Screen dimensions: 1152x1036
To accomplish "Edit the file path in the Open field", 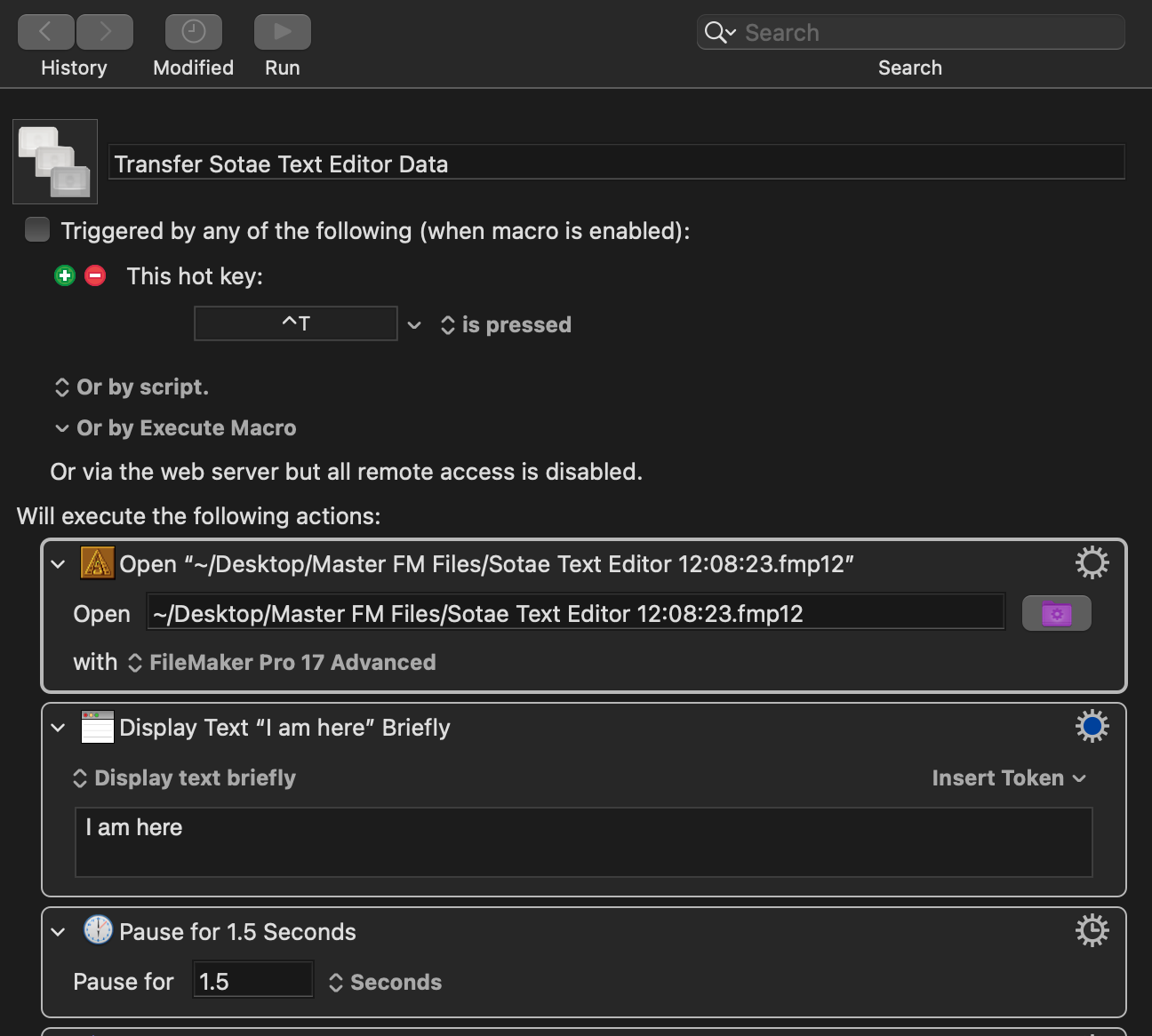I will tap(576, 613).
